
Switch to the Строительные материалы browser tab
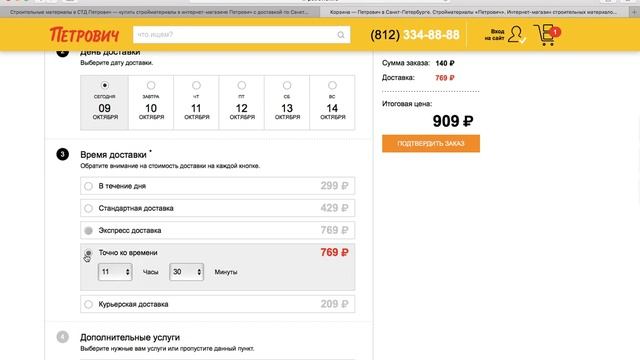click(x=159, y=12)
